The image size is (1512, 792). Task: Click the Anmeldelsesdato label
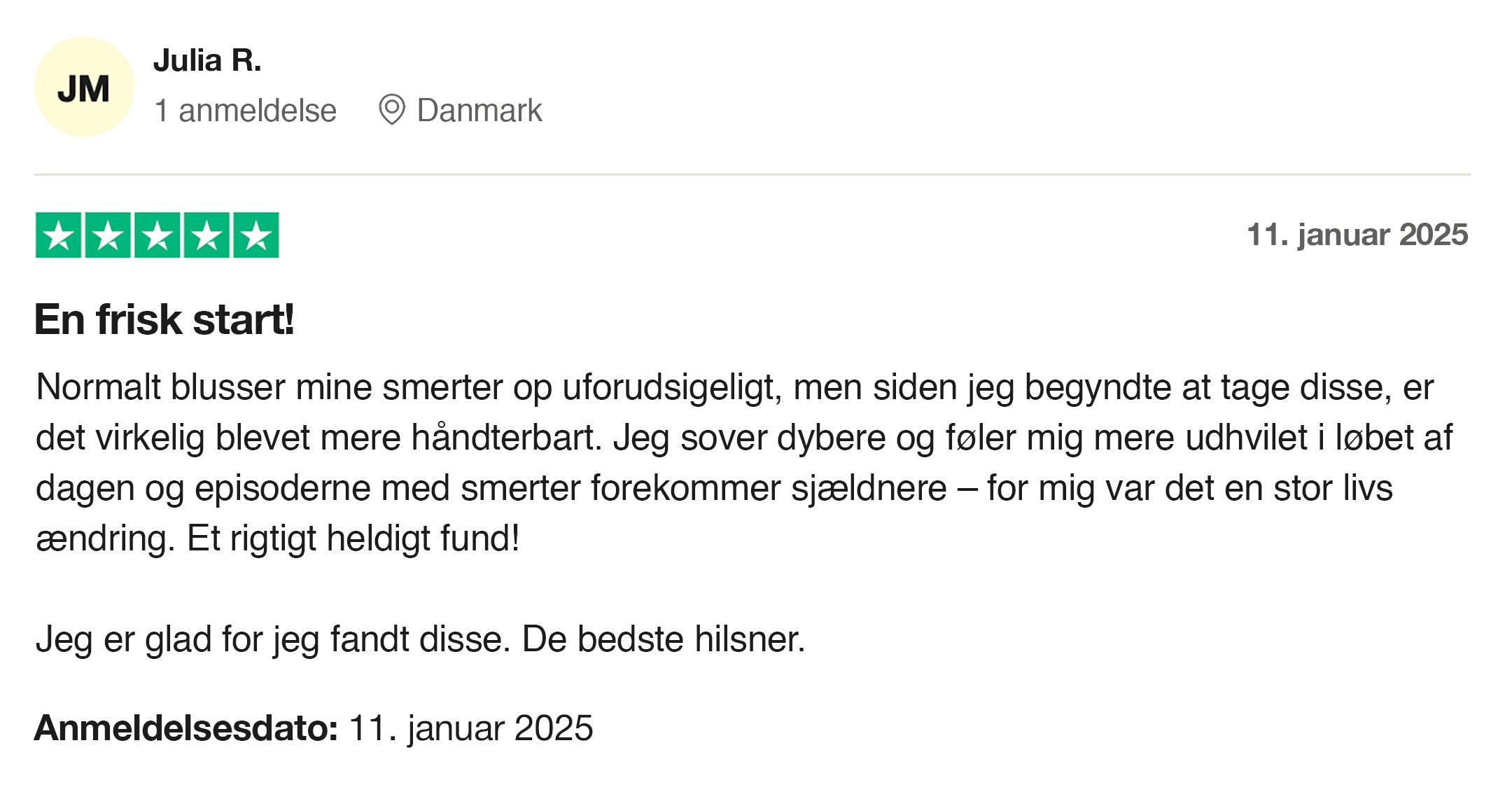tap(186, 728)
